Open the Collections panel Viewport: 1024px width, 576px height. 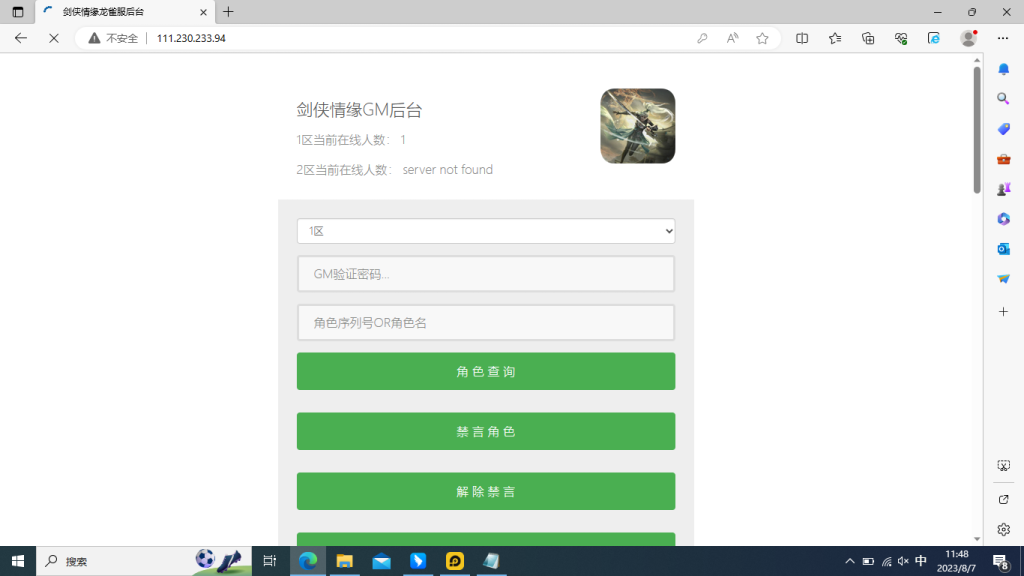pyautogui.click(x=867, y=38)
